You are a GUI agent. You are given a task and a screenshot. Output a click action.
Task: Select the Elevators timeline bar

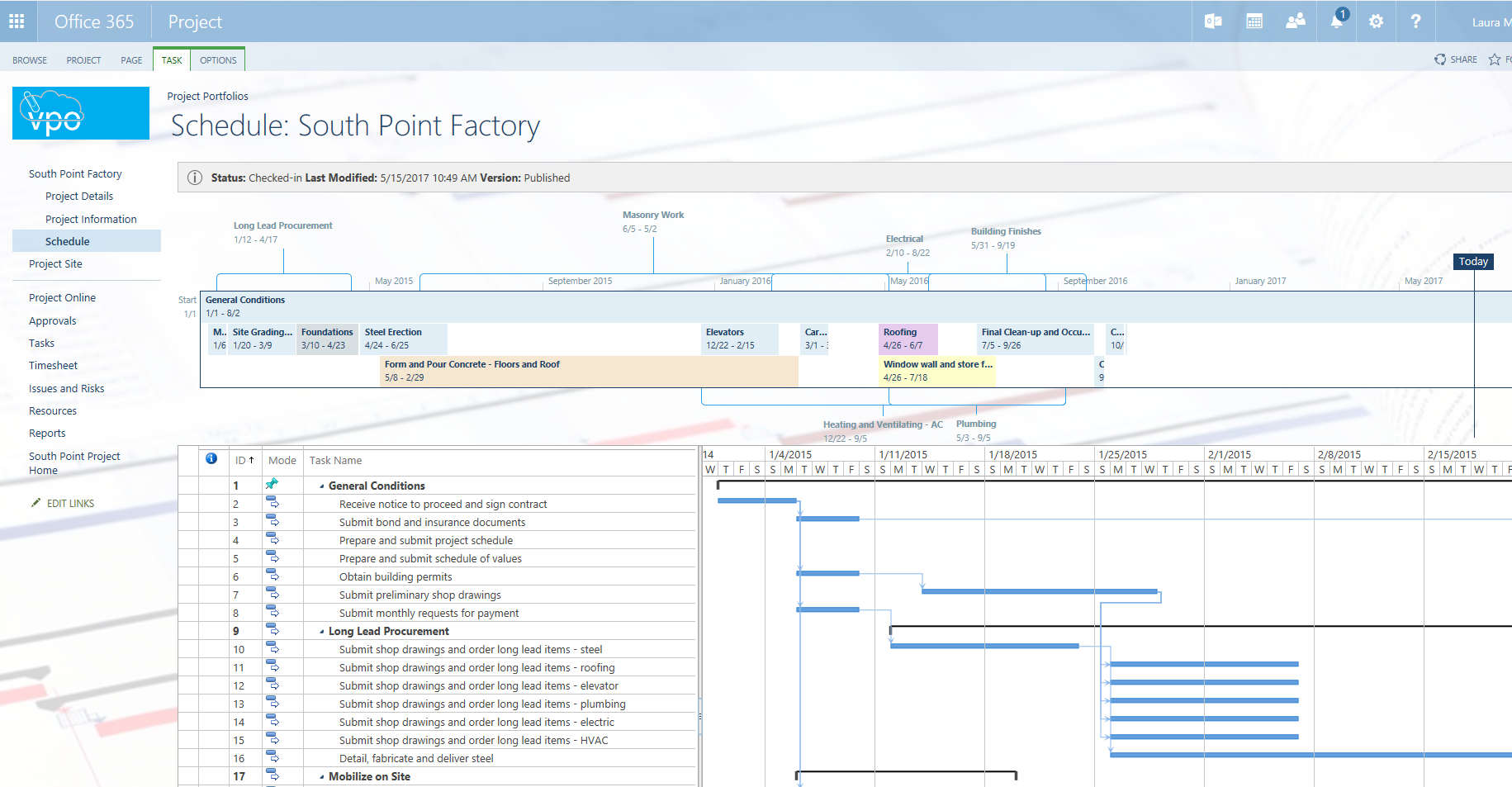tap(740, 339)
